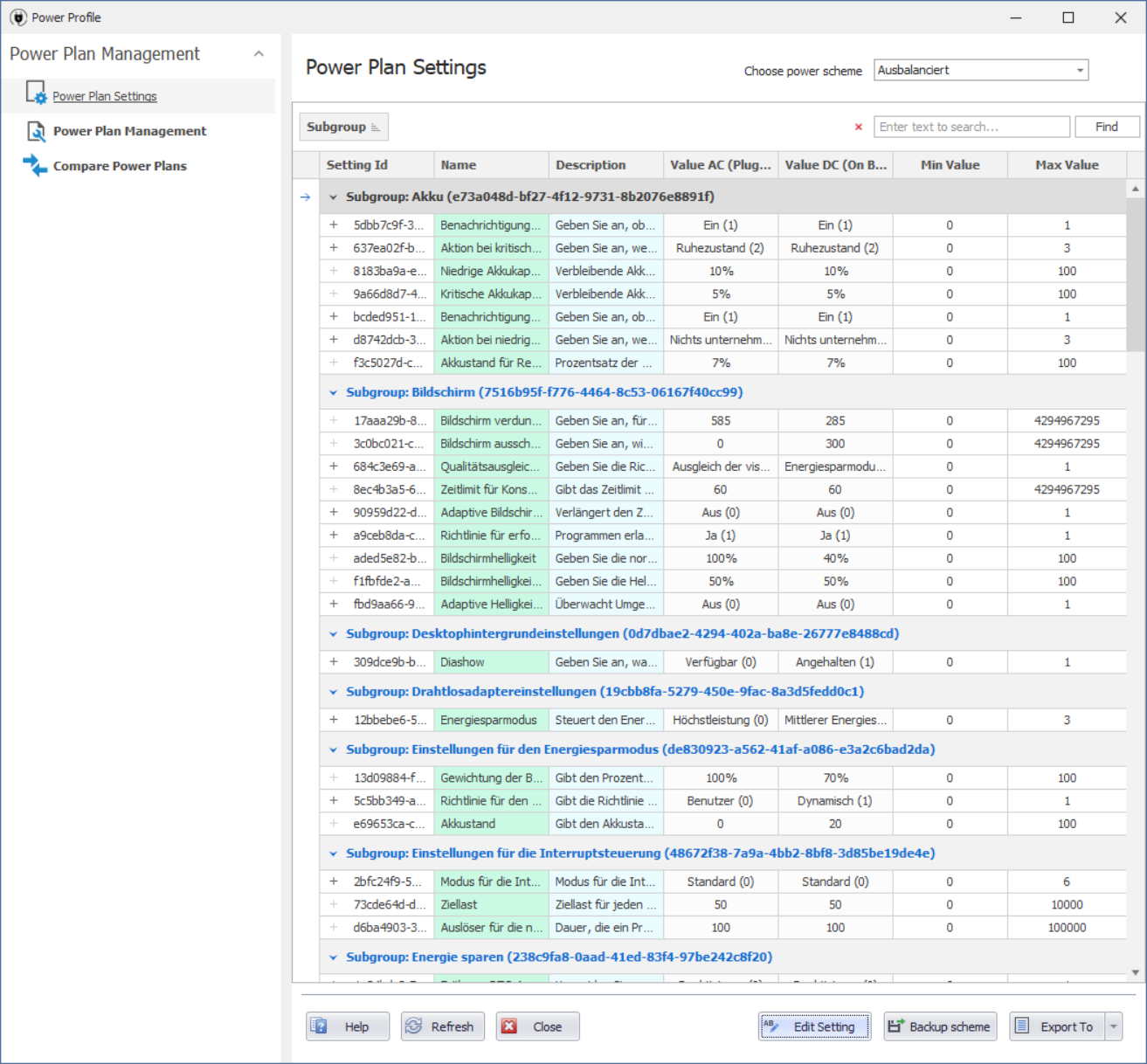Click the Refresh button
Image resolution: width=1147 pixels, height=1064 pixels.
tap(443, 1026)
